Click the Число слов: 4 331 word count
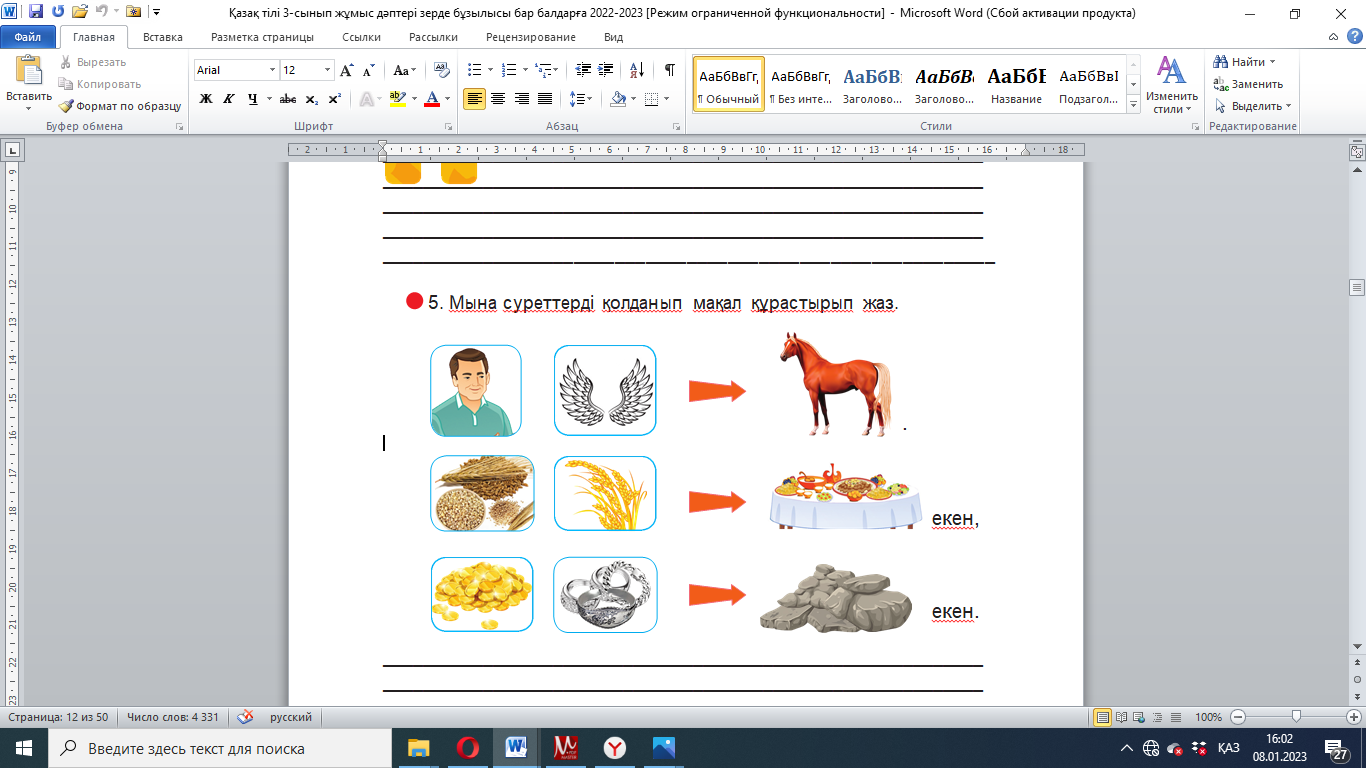This screenshot has height=768, width=1366. click(x=172, y=717)
